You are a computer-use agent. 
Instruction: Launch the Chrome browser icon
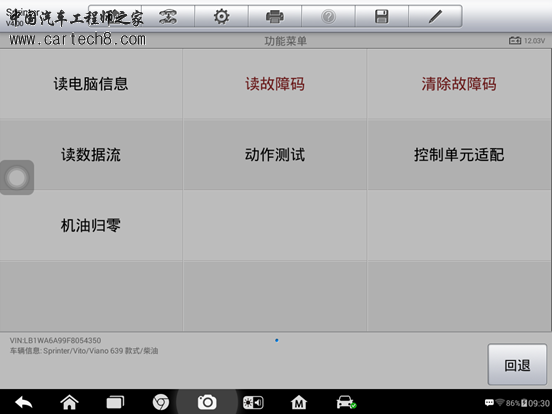161,402
